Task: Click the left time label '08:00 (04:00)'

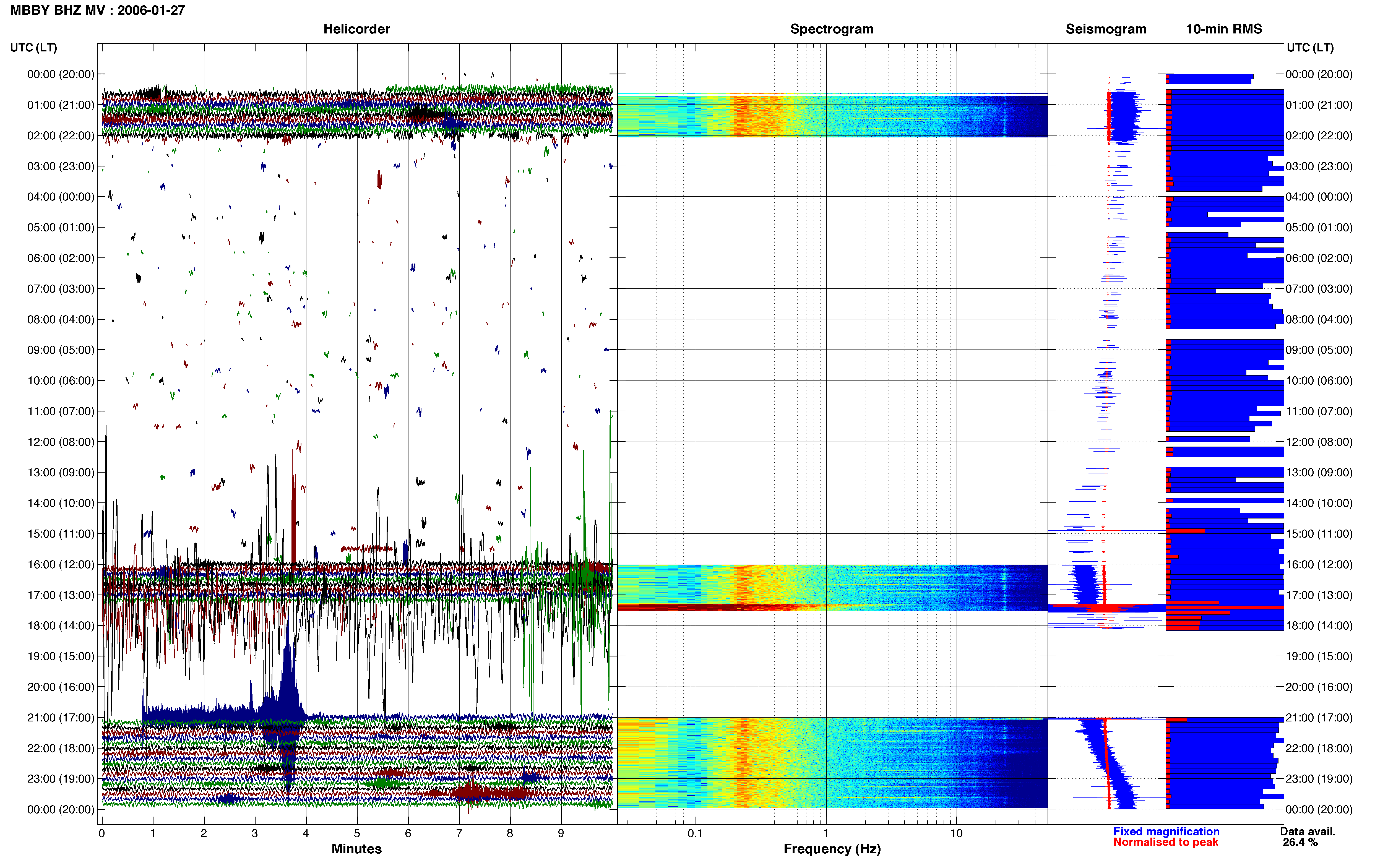Action: [x=61, y=319]
